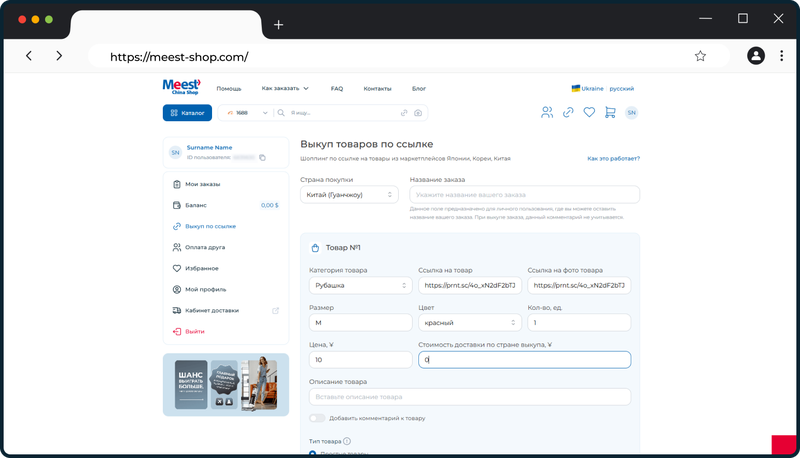Image resolution: width=800 pixels, height=458 pixels.
Task: Open the Как это работает? link
Action: pyautogui.click(x=613, y=159)
